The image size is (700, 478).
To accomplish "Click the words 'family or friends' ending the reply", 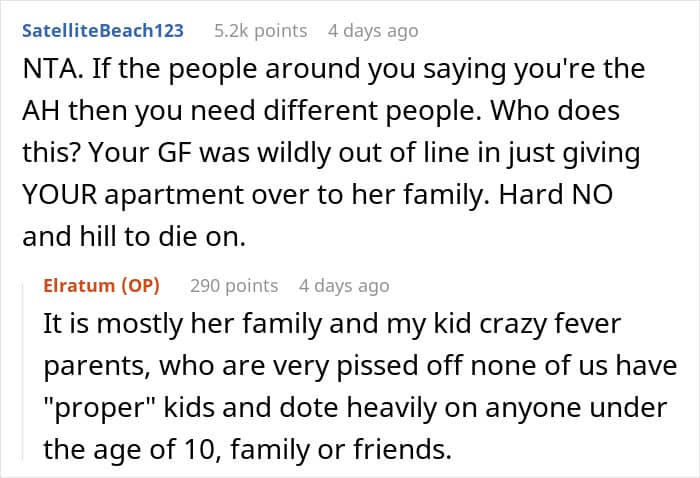I will point(338,449).
